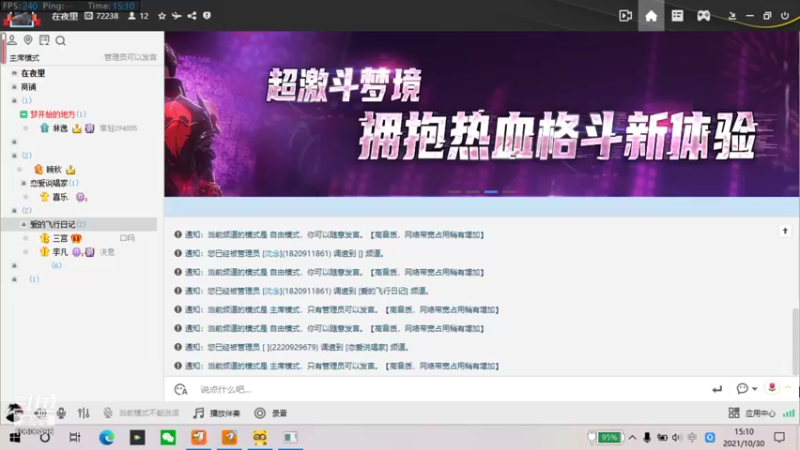This screenshot has width=800, height=450.
Task: Open WeChat from the taskbar
Action: click(168, 437)
